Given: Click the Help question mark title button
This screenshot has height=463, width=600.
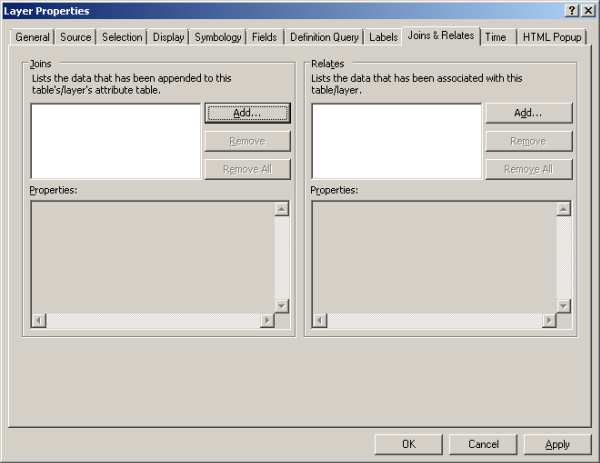Looking at the screenshot, I should click(x=571, y=10).
